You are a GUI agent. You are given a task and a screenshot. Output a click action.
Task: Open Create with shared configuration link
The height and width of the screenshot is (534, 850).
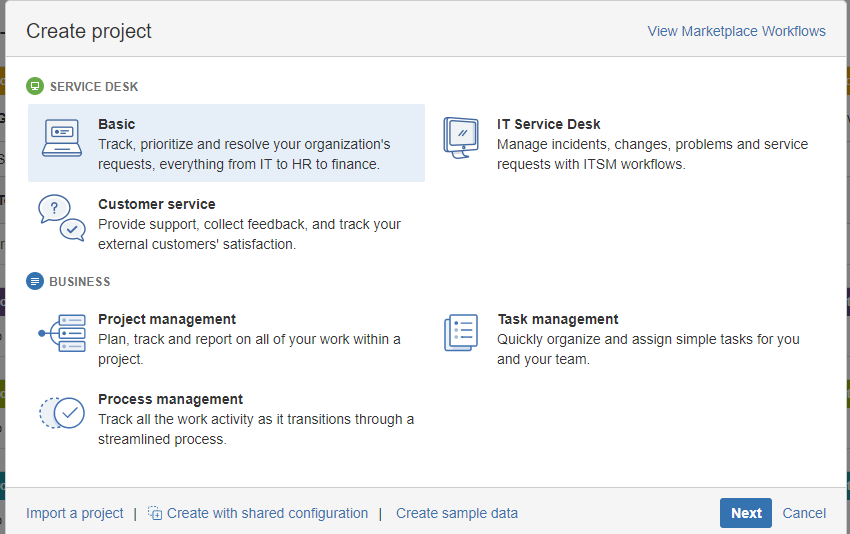(x=267, y=513)
